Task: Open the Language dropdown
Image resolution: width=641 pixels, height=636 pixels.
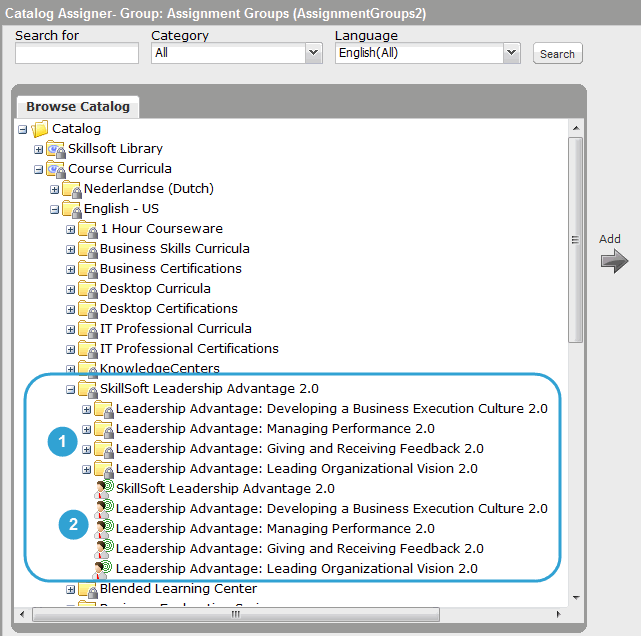Action: tap(511, 53)
